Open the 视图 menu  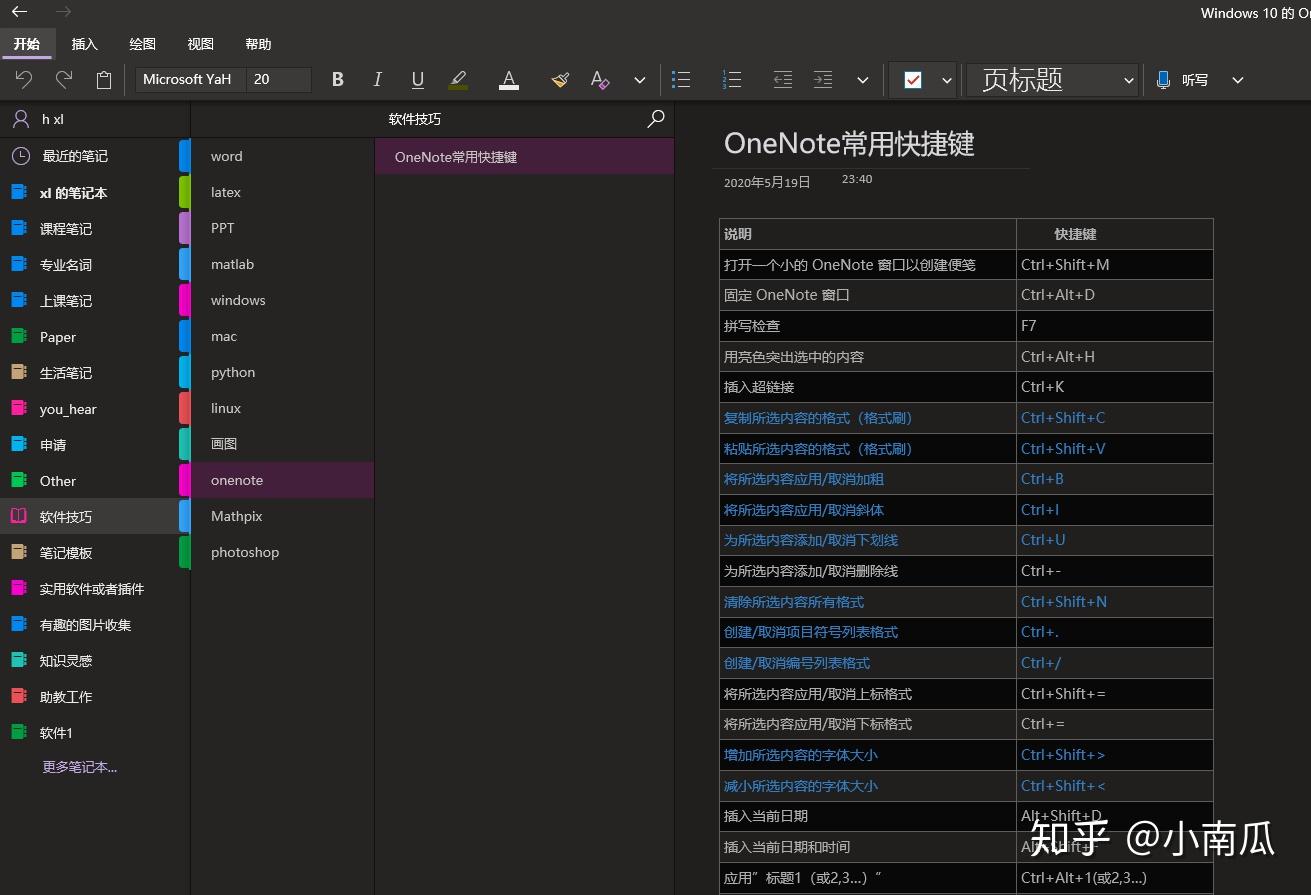(x=199, y=44)
